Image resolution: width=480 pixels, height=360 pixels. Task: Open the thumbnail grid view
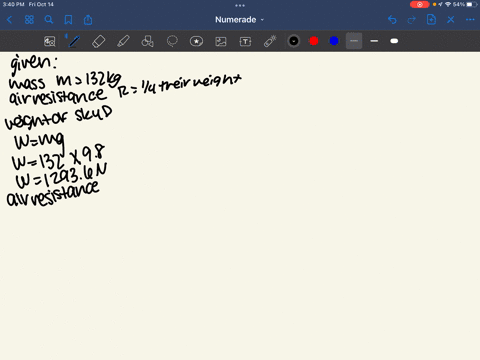point(29,20)
